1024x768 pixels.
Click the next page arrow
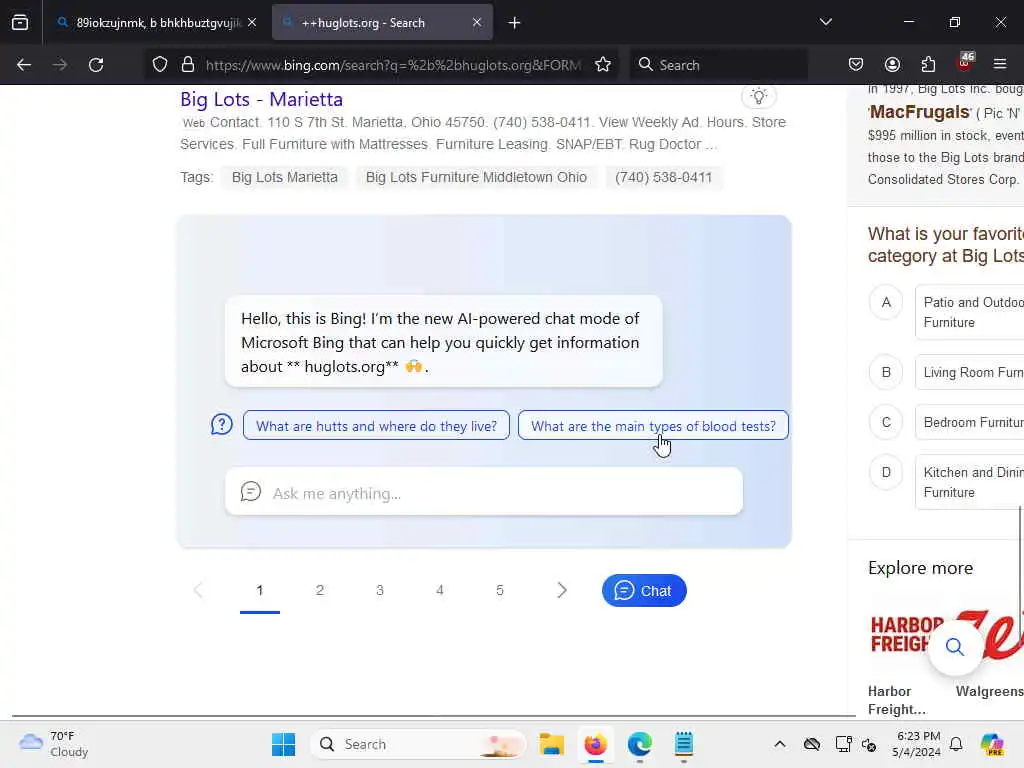(562, 590)
